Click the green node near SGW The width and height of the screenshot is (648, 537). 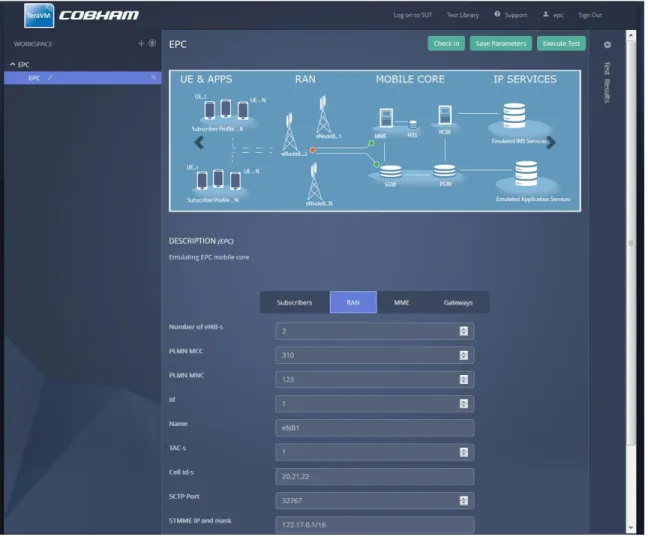pos(376,164)
